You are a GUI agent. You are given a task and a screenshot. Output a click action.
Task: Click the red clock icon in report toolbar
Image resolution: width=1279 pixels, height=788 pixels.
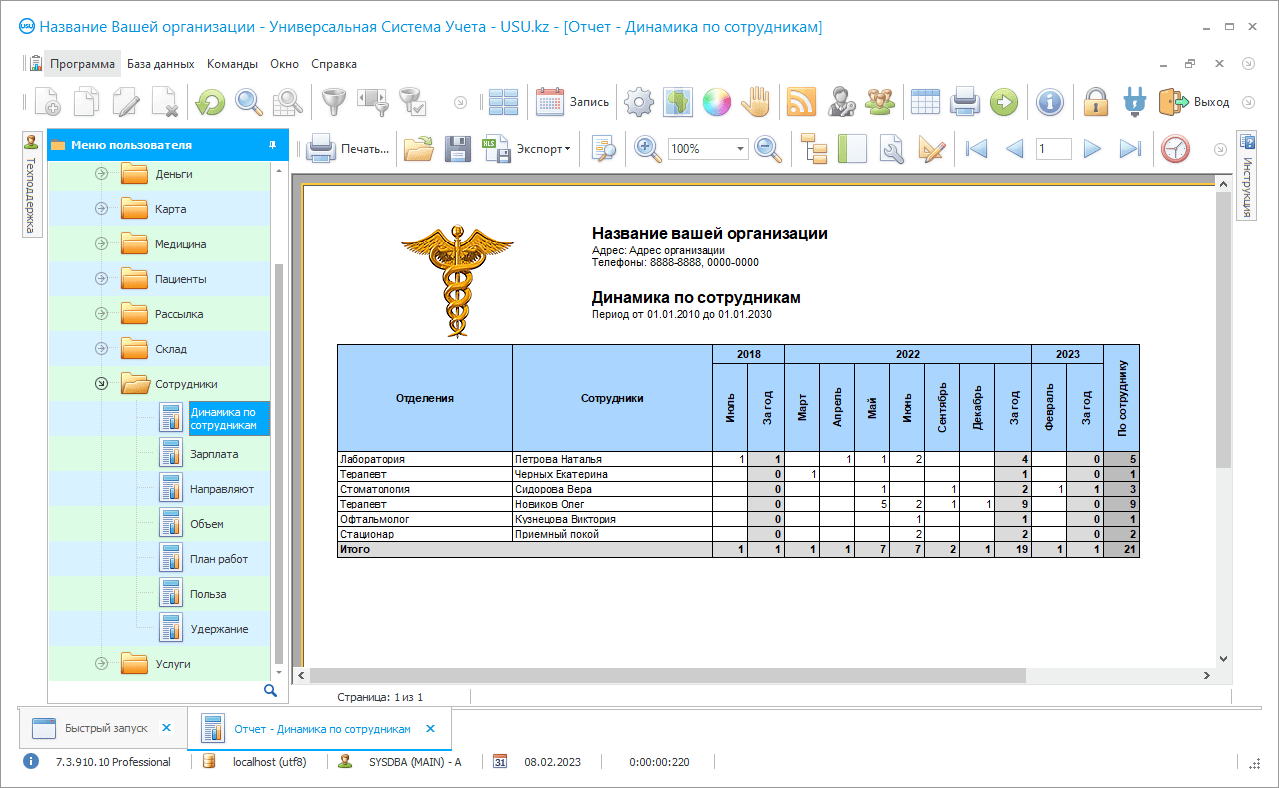pyautogui.click(x=1175, y=149)
